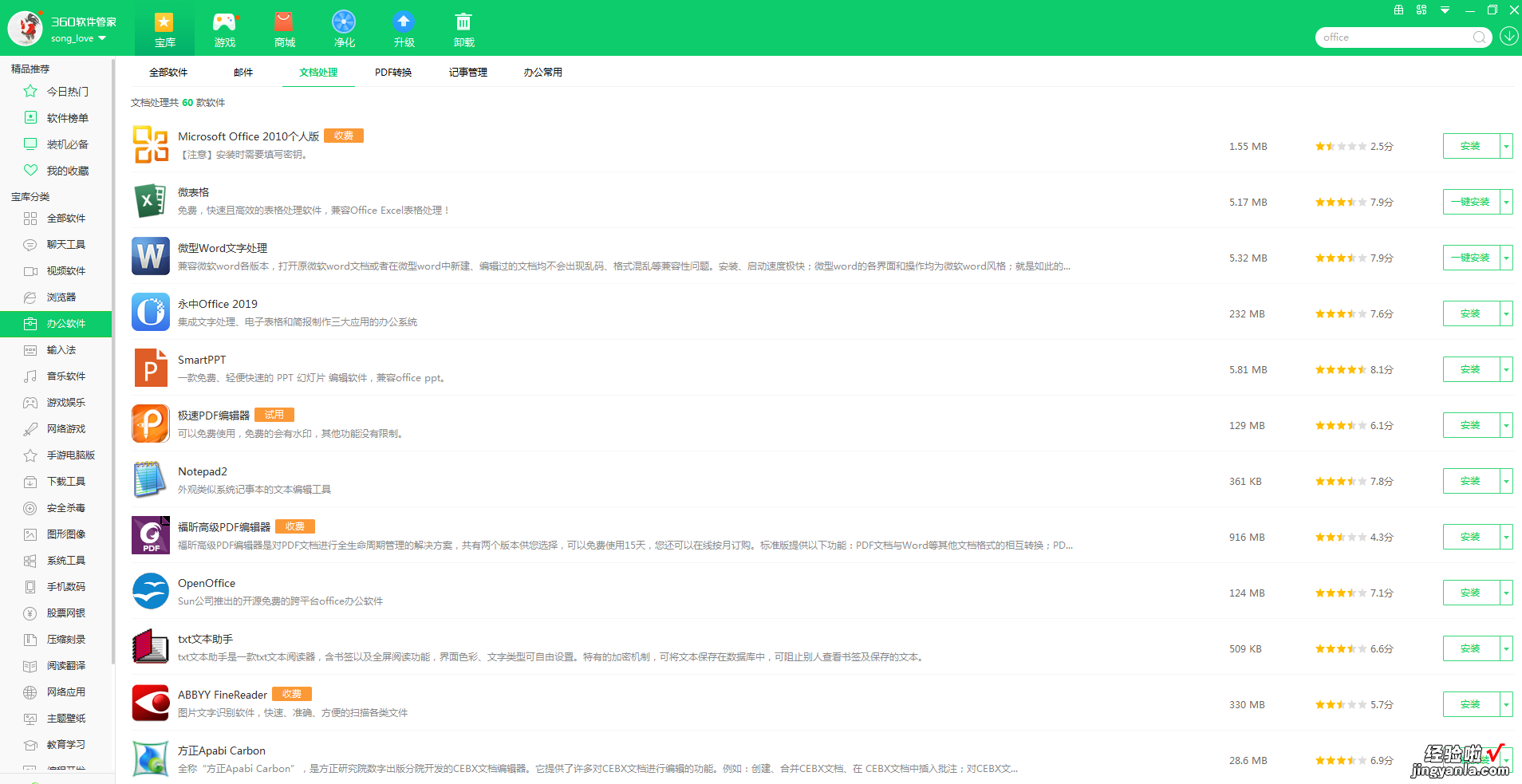Install Microsoft Office 2010个人版

pyautogui.click(x=1471, y=146)
